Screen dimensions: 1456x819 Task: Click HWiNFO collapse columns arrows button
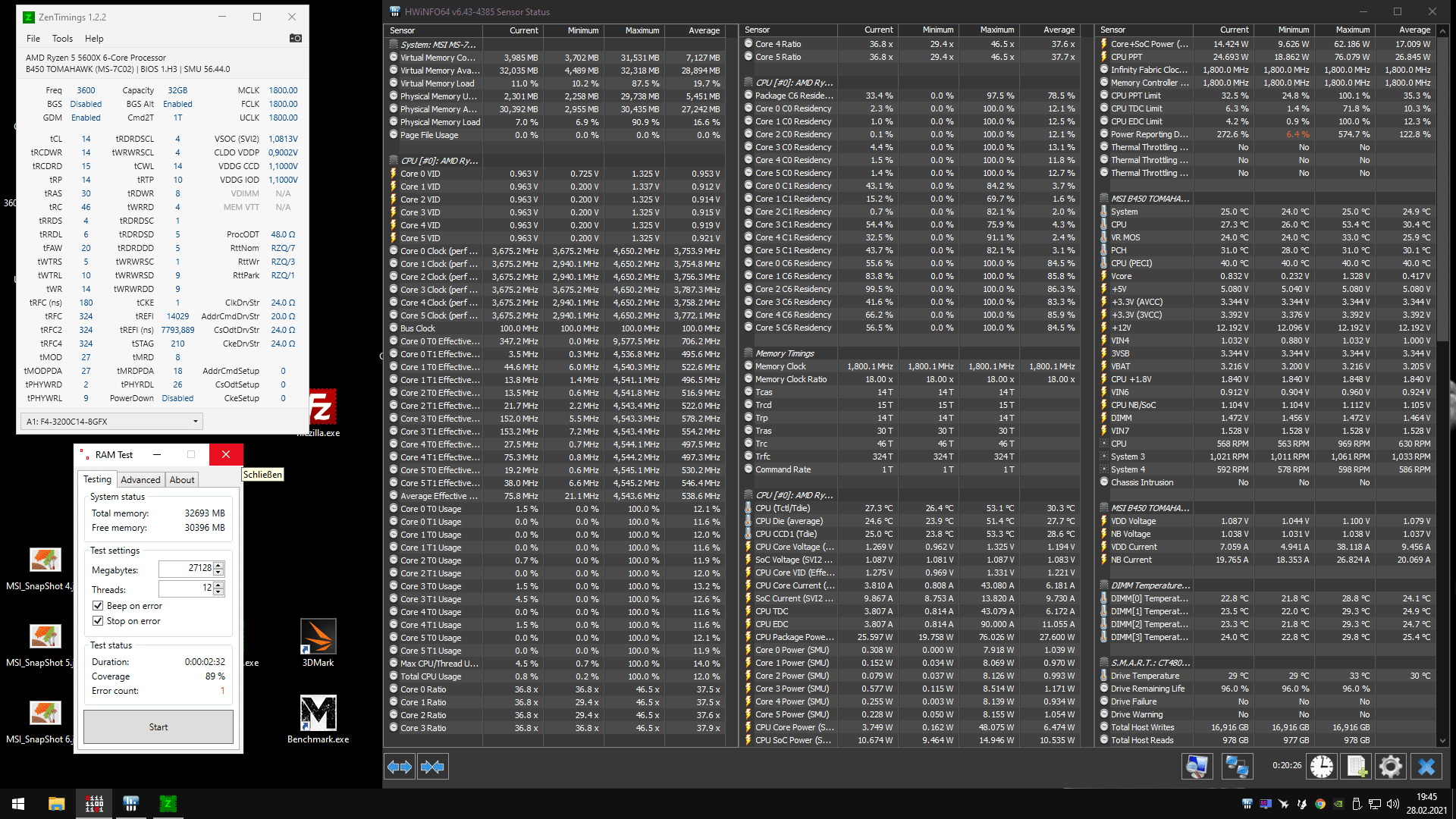[x=432, y=767]
